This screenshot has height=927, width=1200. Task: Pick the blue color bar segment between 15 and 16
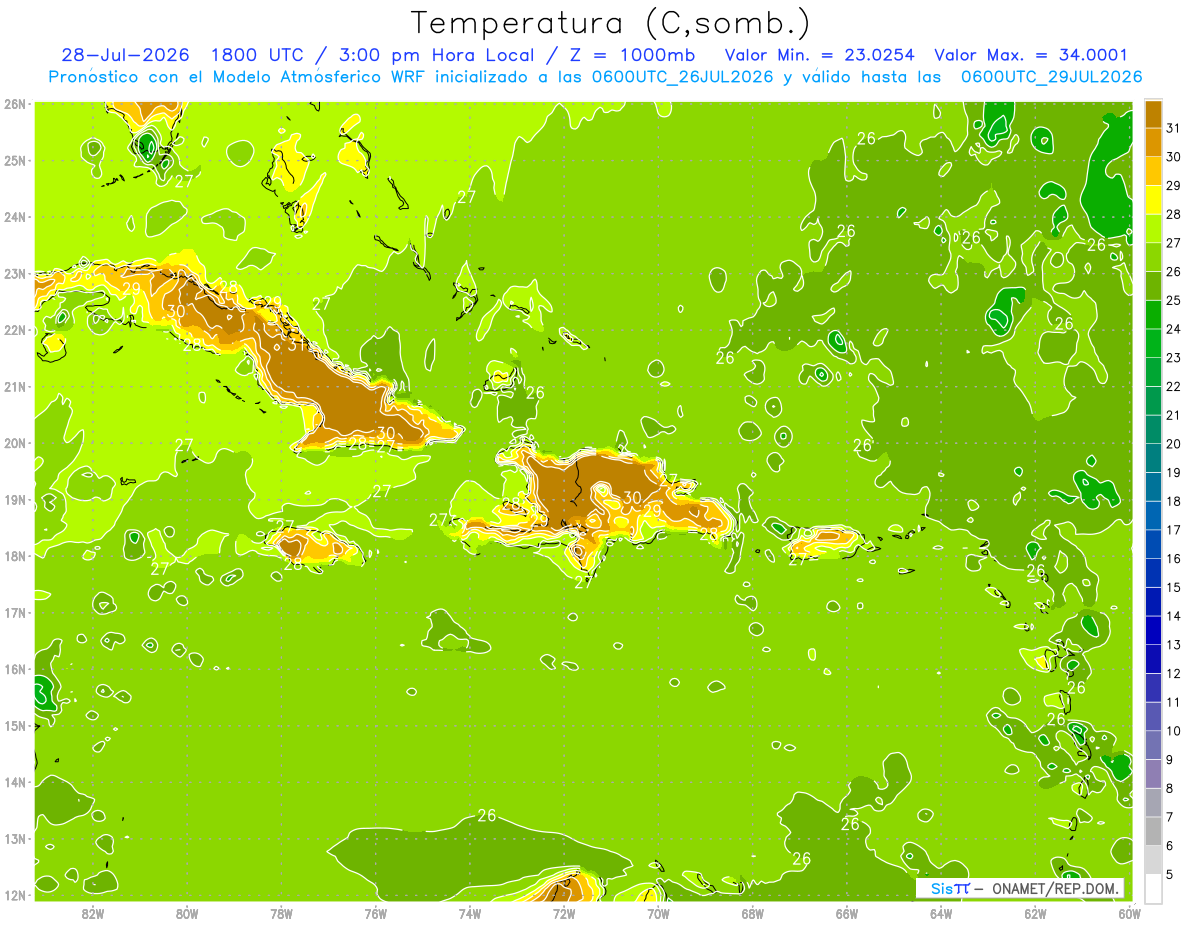[x=1153, y=573]
